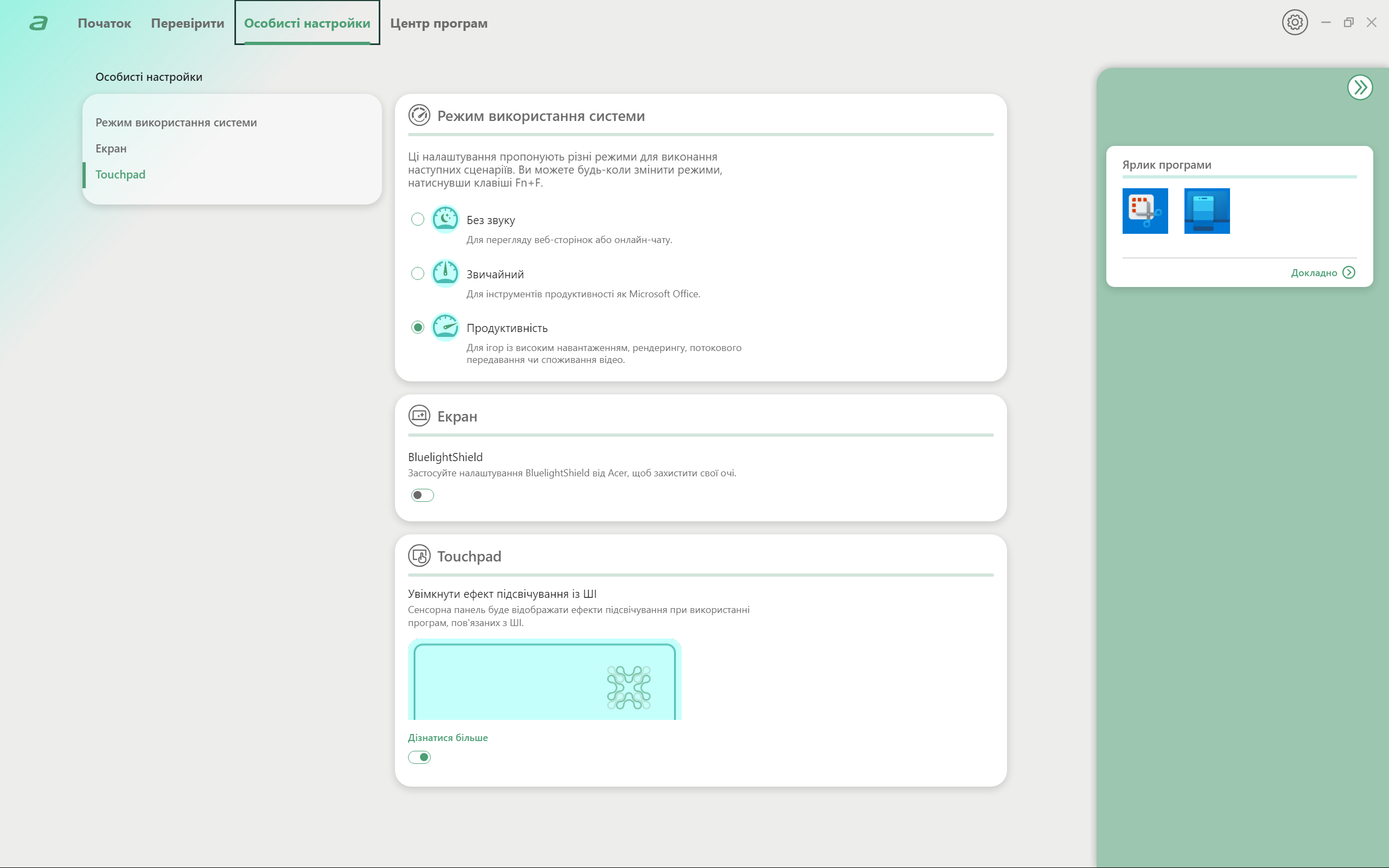Open the Перевірити tab
This screenshot has height=868, width=1389.
pyautogui.click(x=187, y=23)
